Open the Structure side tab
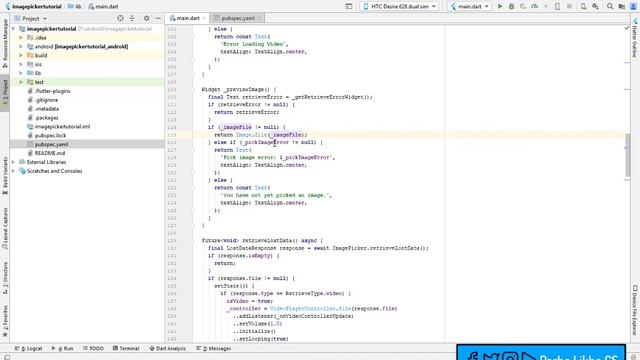Image resolution: width=640 pixels, height=360 pixels. click(5, 278)
